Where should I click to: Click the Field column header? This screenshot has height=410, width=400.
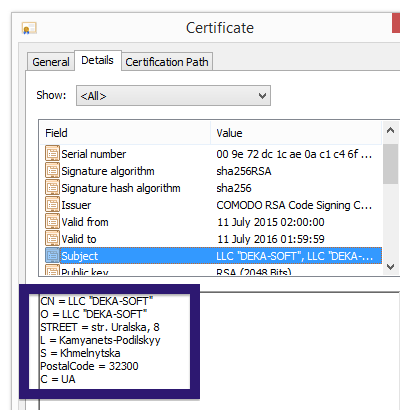(125, 133)
